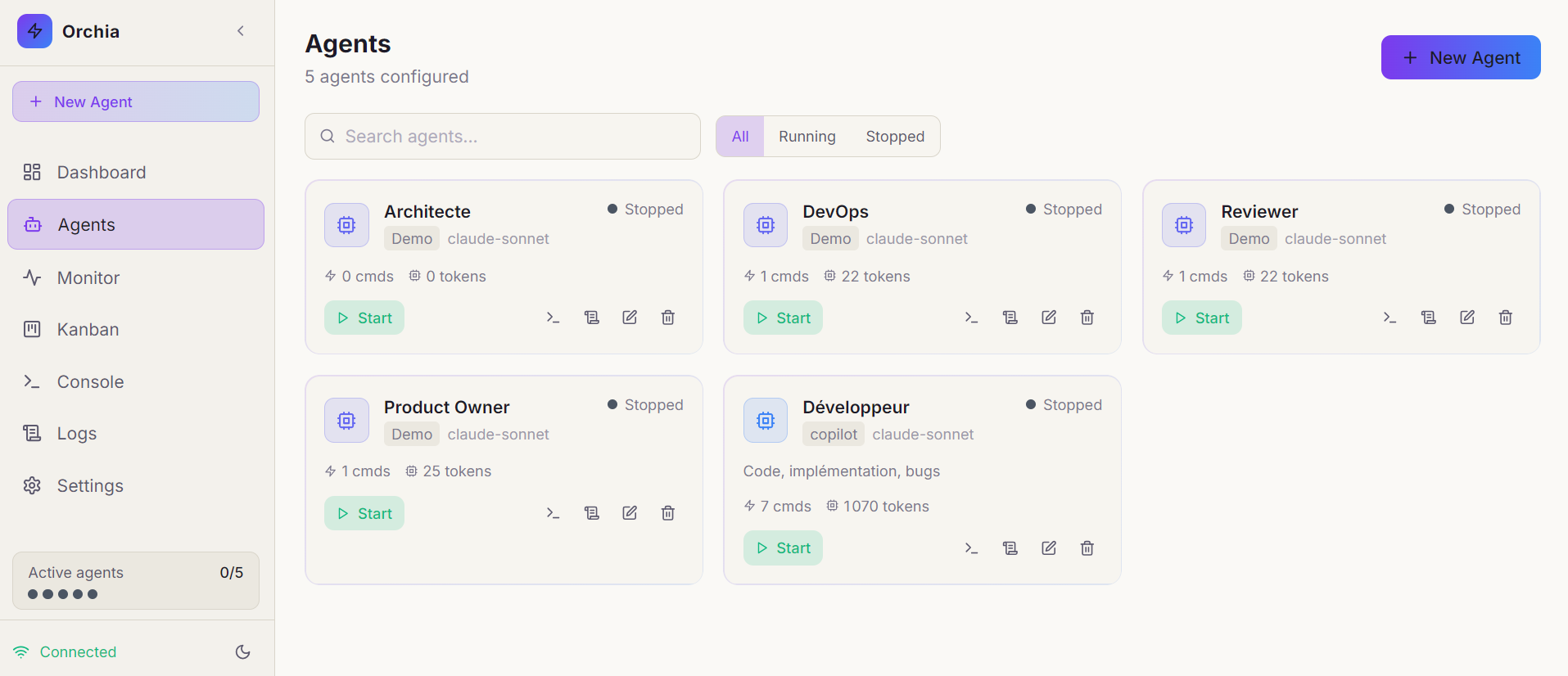Select Agents in the sidebar
This screenshot has width=1568, height=676.
tap(136, 224)
